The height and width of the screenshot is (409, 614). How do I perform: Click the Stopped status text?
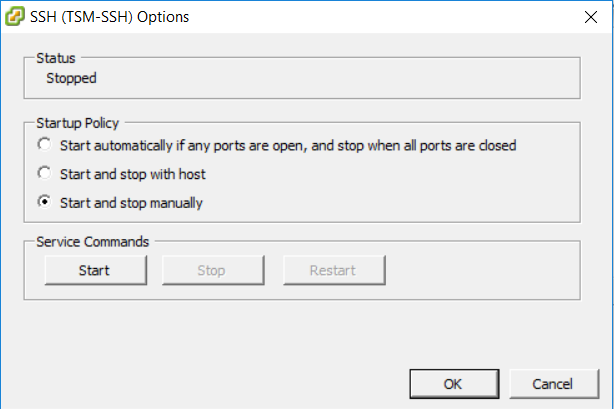[x=71, y=78]
